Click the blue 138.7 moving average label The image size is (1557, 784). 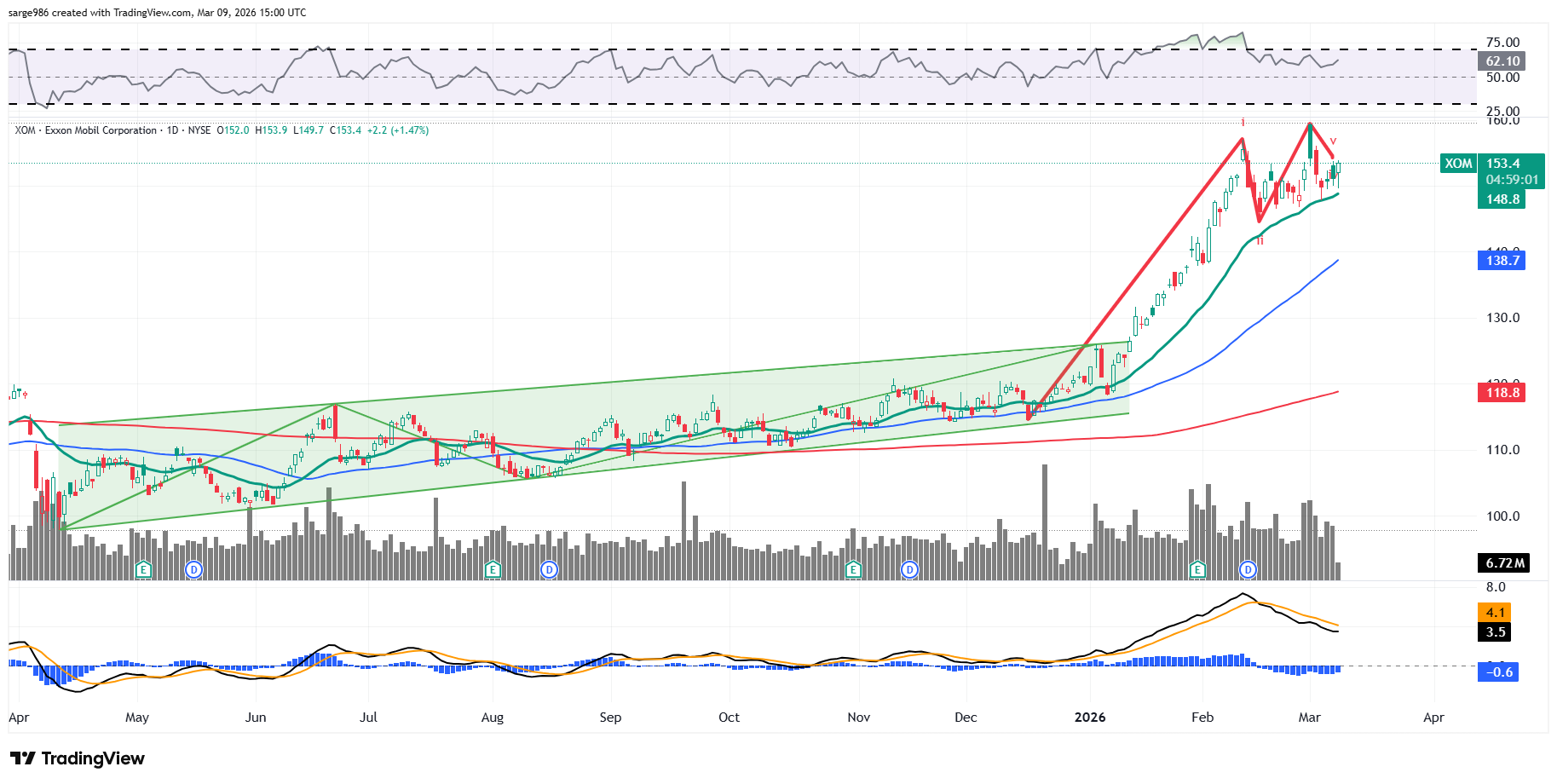[x=1502, y=261]
